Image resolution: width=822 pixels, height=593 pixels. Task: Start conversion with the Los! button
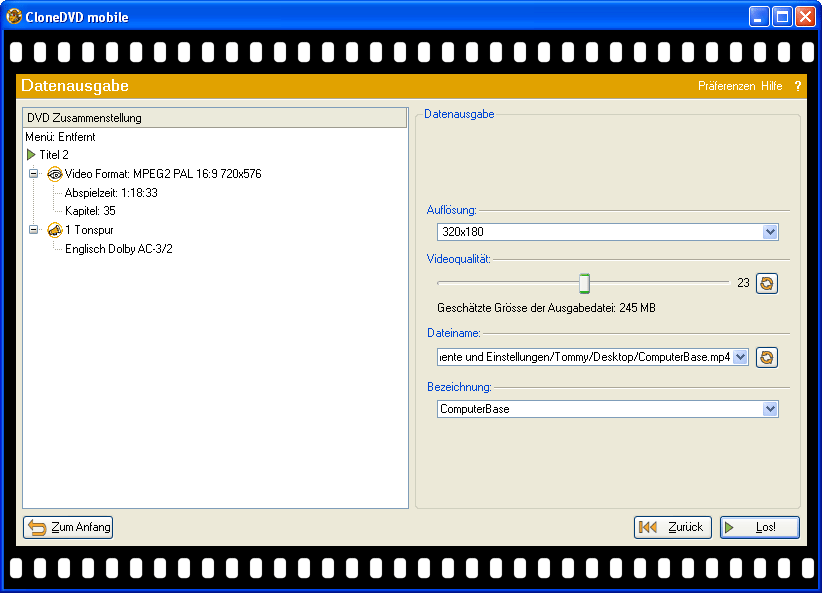coord(760,527)
